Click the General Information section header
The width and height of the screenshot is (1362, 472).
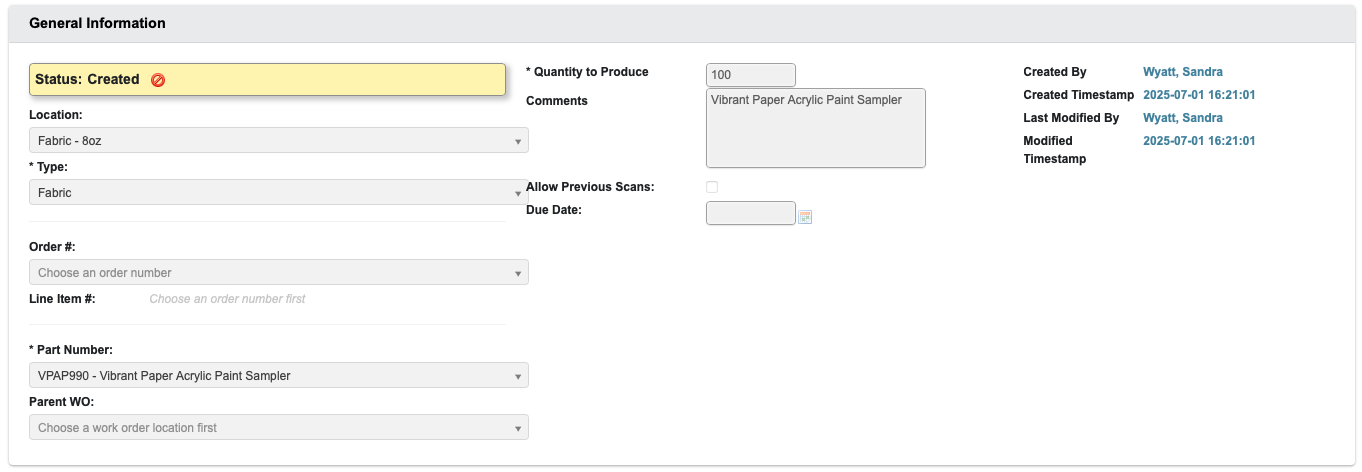pyautogui.click(x=98, y=23)
